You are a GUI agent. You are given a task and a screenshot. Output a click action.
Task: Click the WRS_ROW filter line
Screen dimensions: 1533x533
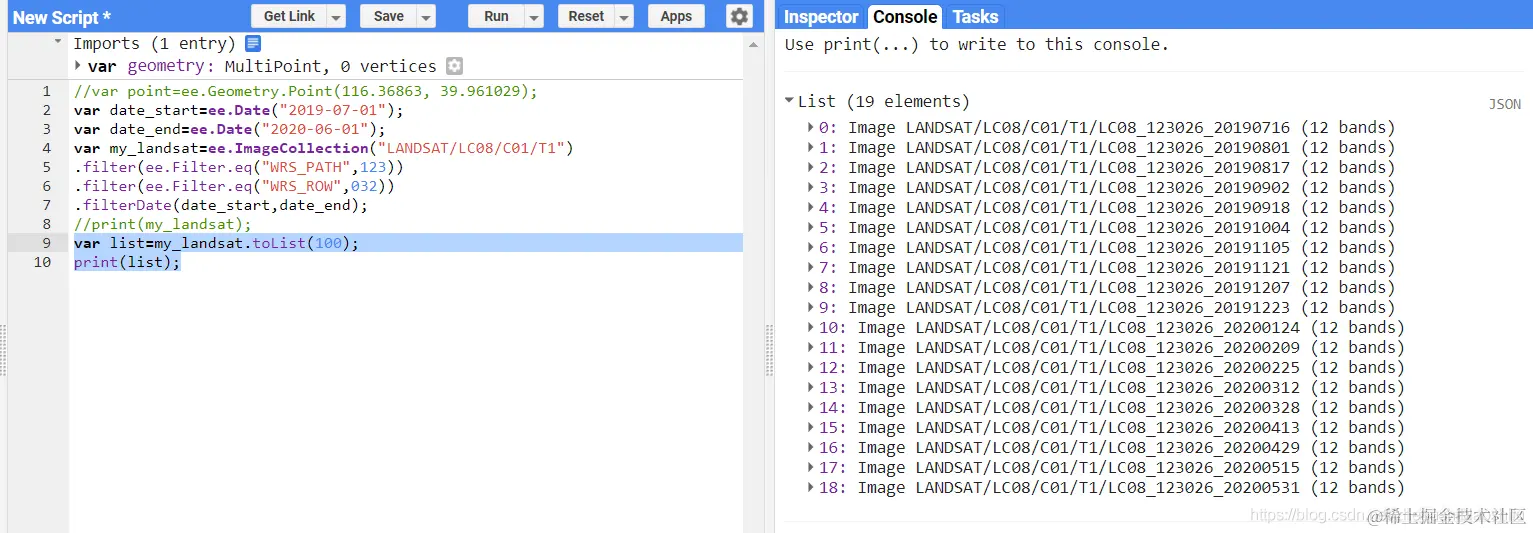234,186
